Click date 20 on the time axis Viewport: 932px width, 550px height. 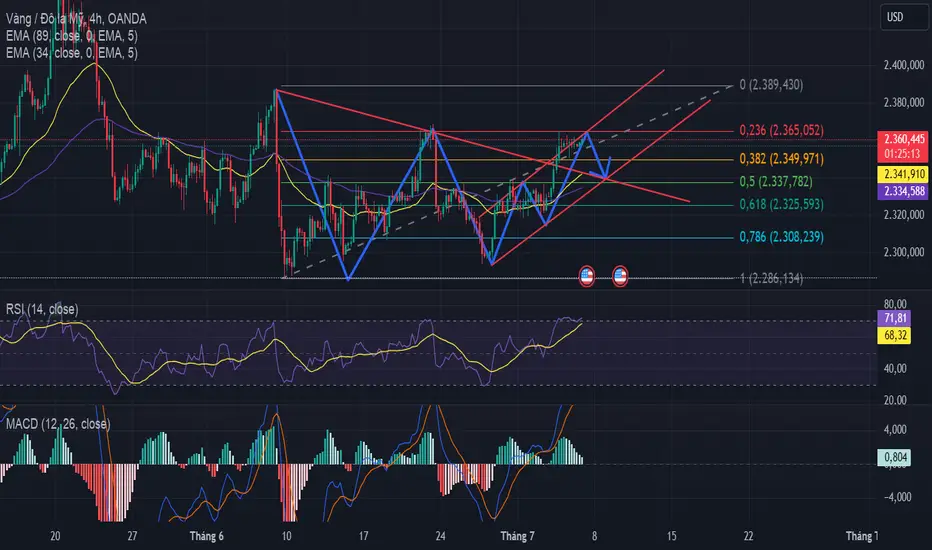pos(55,536)
